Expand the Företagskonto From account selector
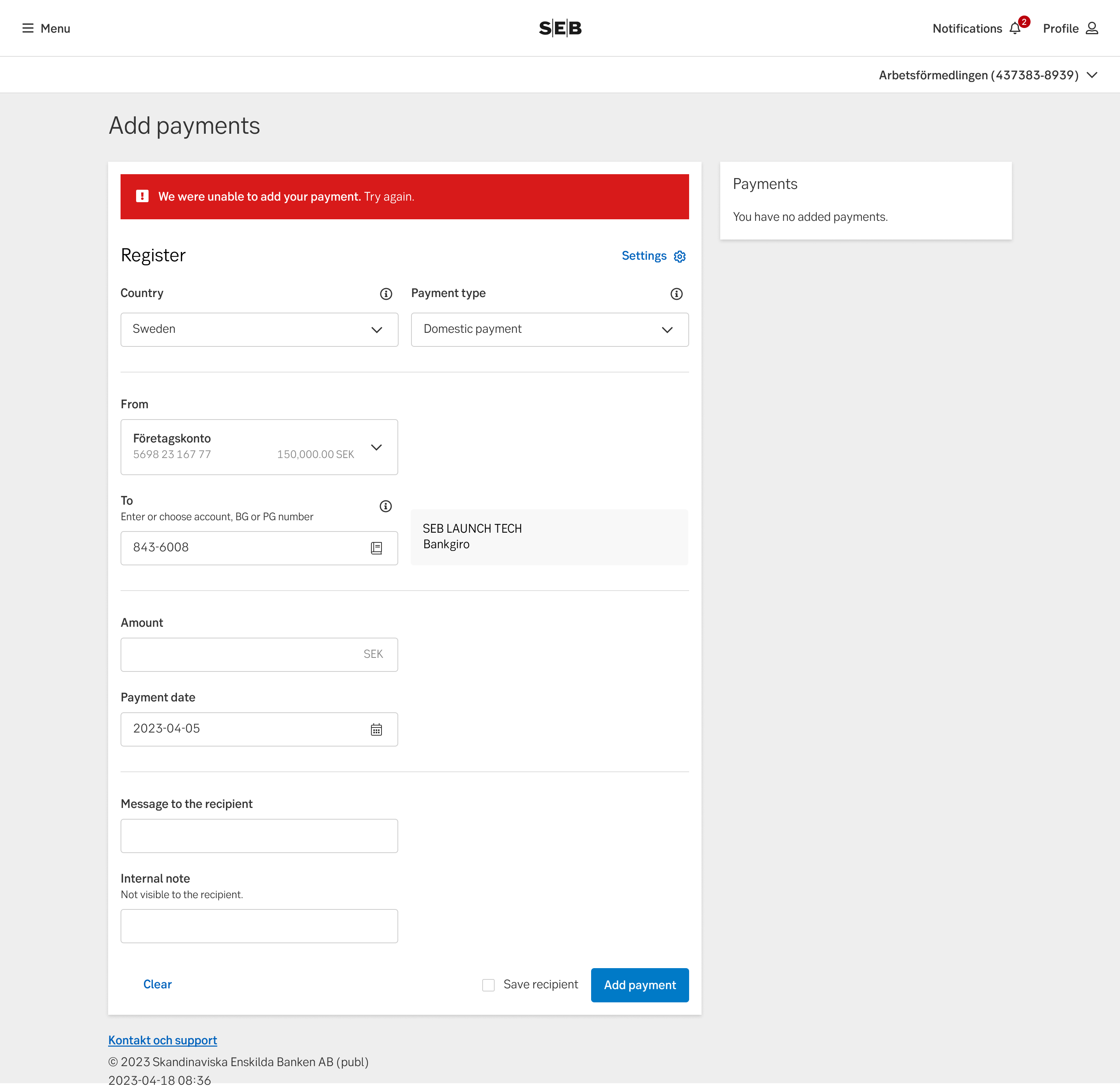Image resolution: width=1120 pixels, height=1091 pixels. [x=259, y=447]
